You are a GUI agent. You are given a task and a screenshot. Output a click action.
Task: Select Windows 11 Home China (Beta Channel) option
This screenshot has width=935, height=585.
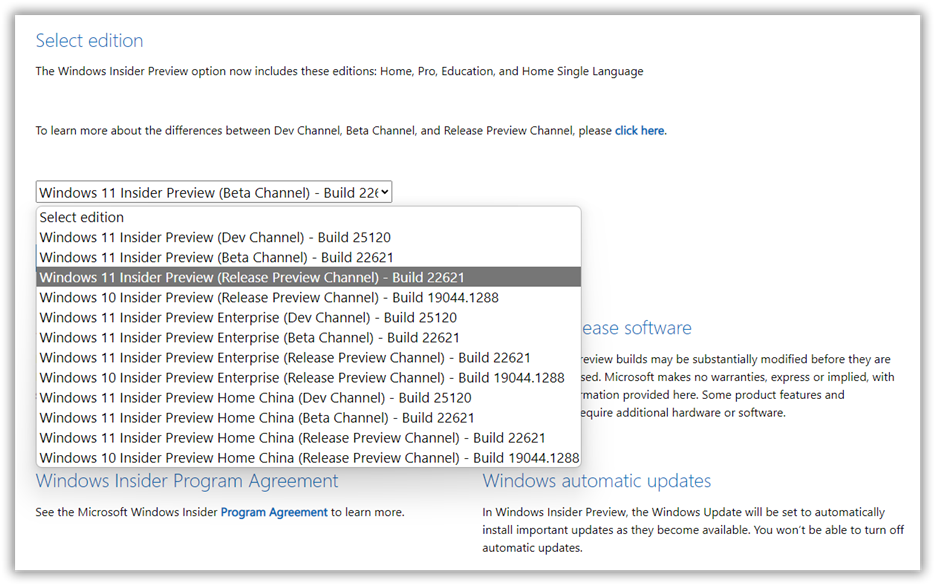click(x=308, y=418)
